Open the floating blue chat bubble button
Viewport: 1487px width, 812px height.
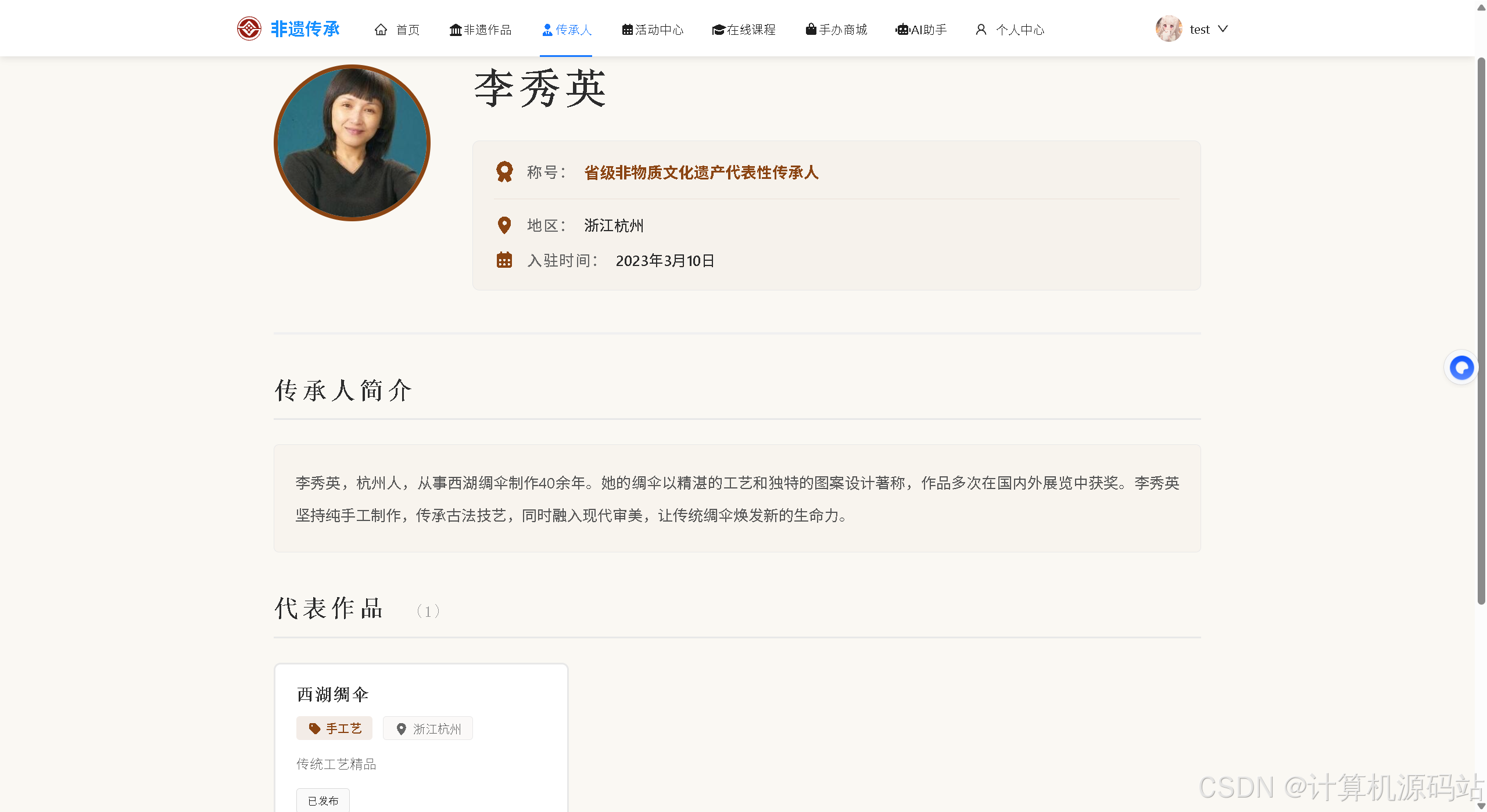1461,367
